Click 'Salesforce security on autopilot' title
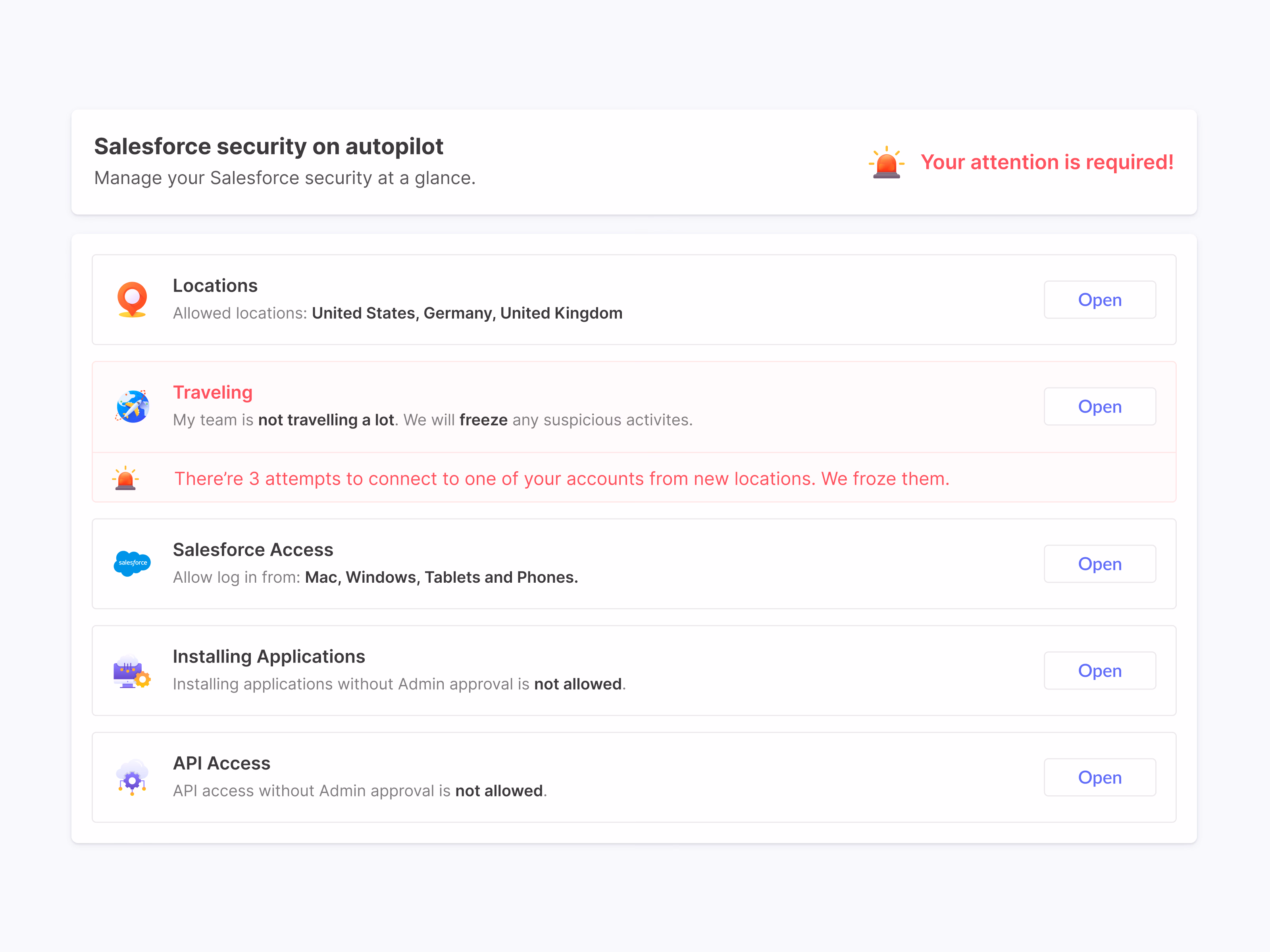The image size is (1270, 952). pos(269,147)
